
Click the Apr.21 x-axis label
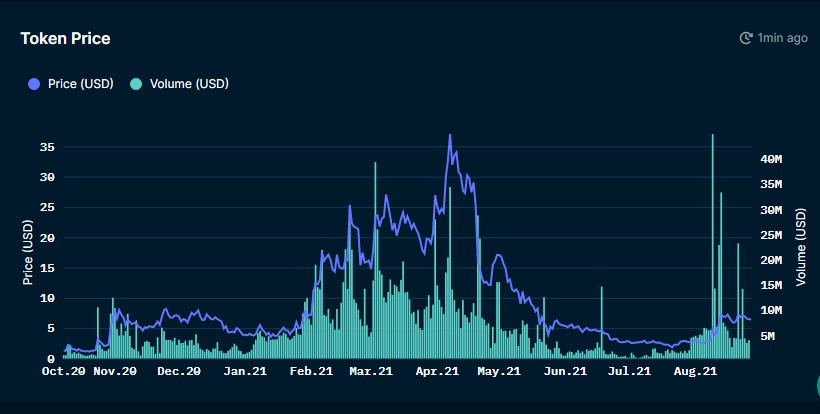pyautogui.click(x=437, y=371)
